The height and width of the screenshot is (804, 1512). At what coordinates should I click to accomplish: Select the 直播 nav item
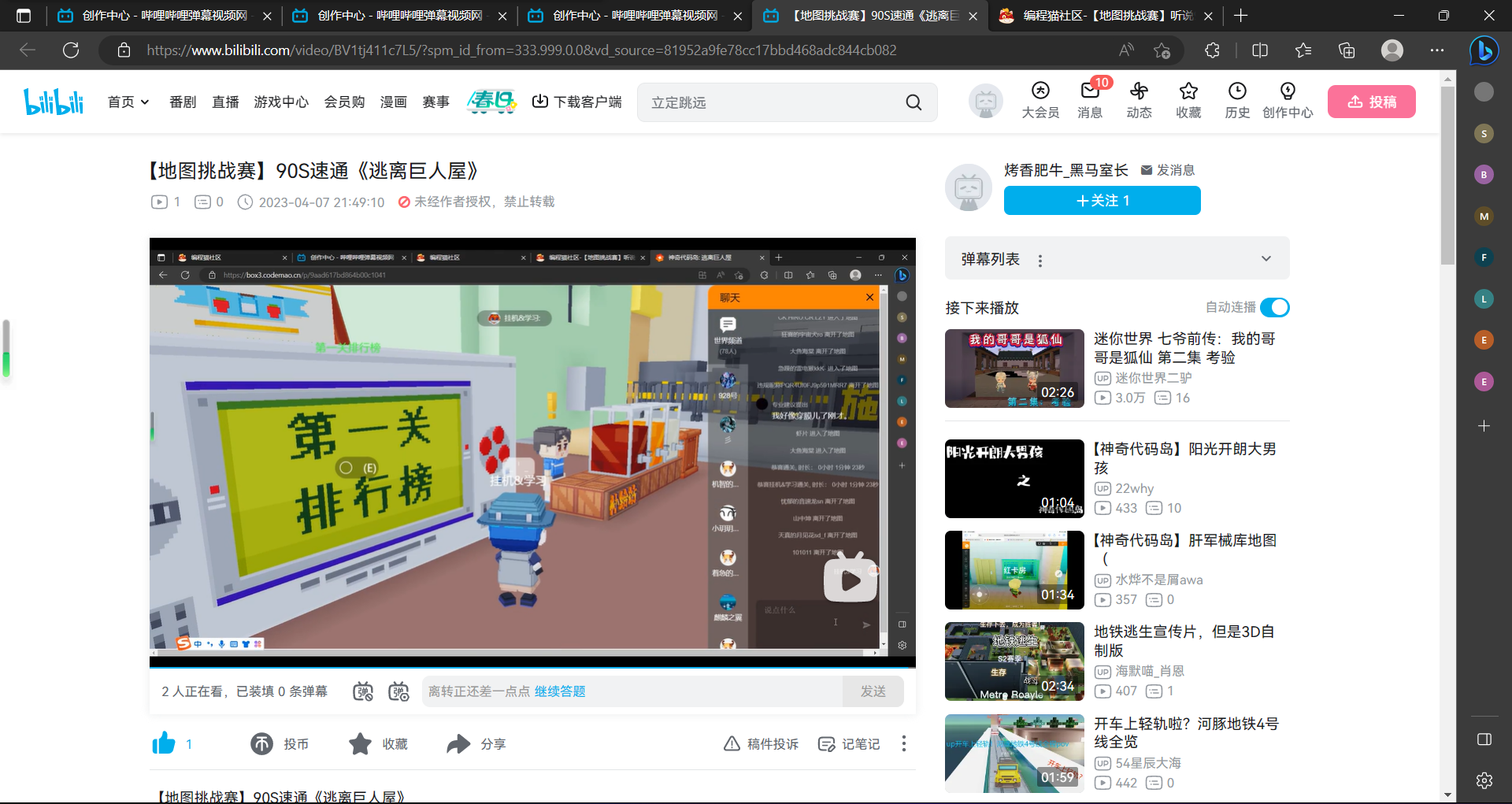point(225,102)
